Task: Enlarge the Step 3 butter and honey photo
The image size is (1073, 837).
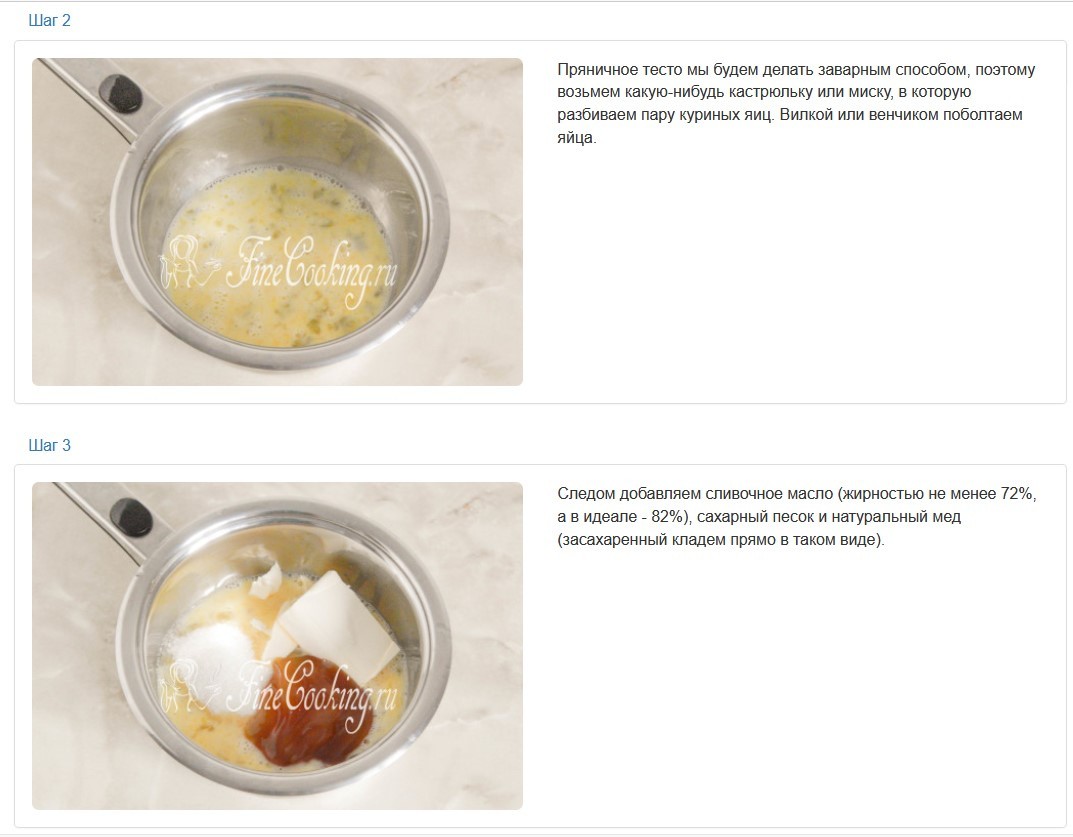Action: click(277, 646)
